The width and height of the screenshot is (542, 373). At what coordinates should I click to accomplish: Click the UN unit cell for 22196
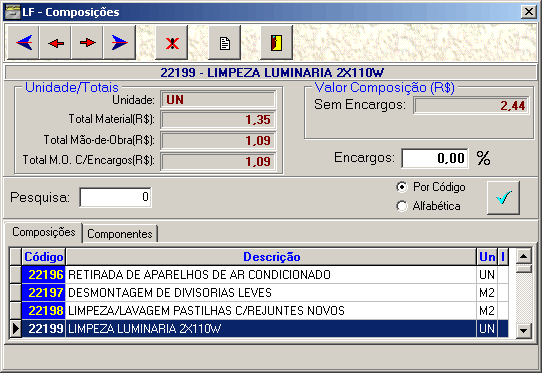(487, 275)
